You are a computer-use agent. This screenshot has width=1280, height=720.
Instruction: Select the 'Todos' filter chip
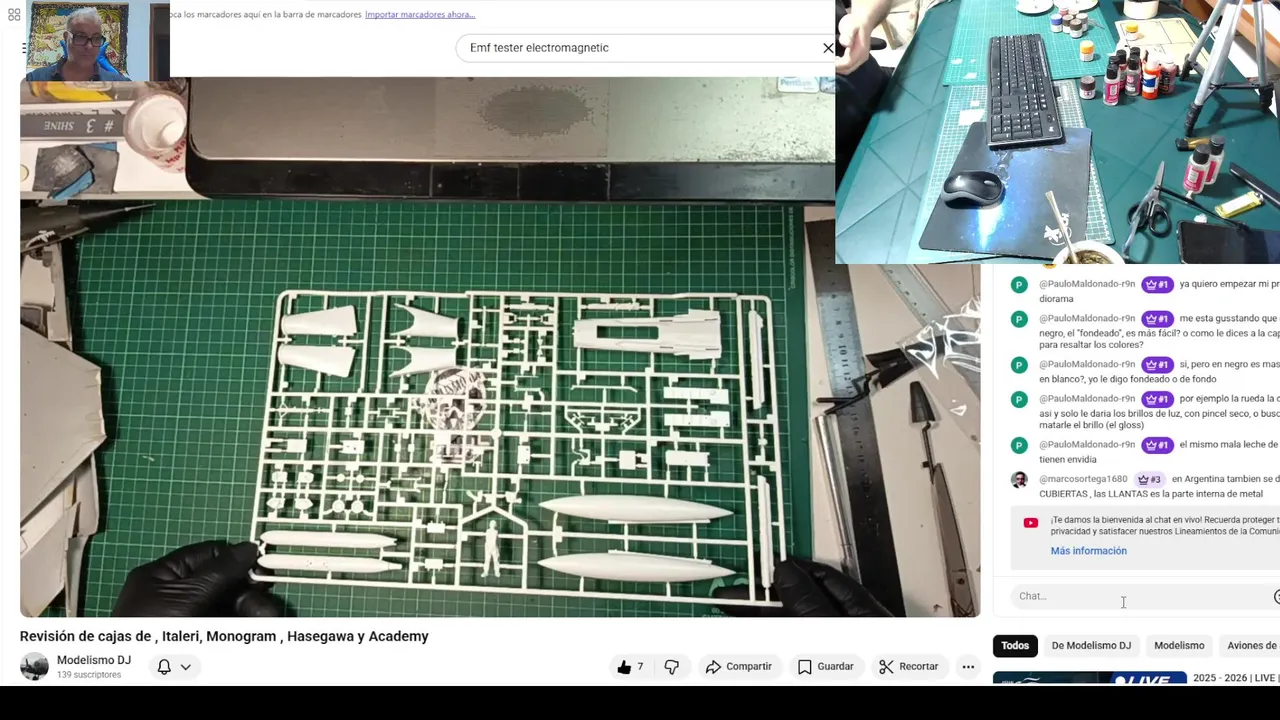click(x=1015, y=646)
